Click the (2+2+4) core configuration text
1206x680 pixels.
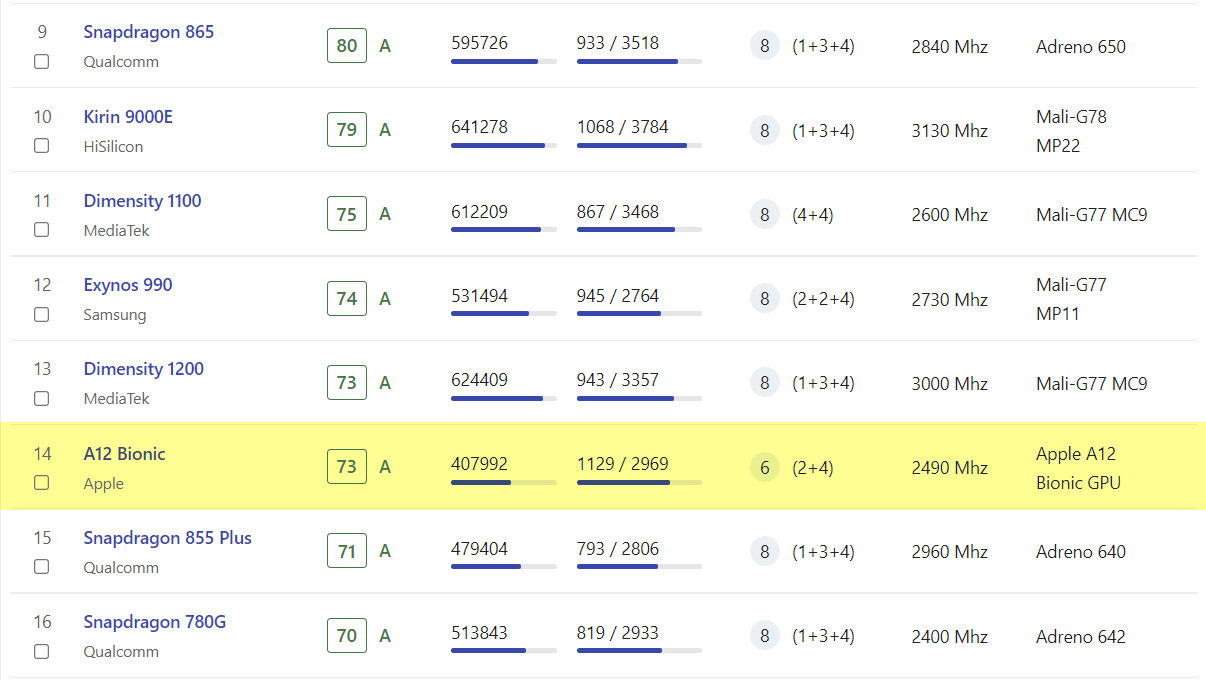tap(824, 299)
